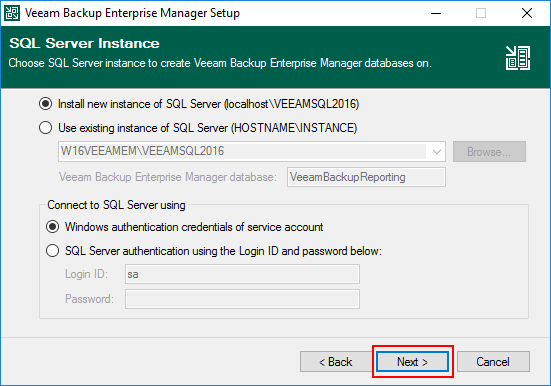
Task: Click the VeeamBackupReporting database name field
Action: [x=366, y=177]
